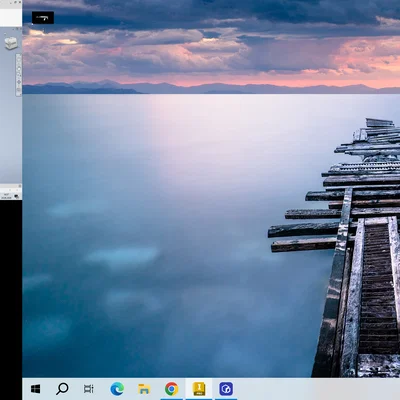400x400 pixels.
Task: Select the Pan tool on the navigation bar
Action: pyautogui.click(x=19, y=69)
